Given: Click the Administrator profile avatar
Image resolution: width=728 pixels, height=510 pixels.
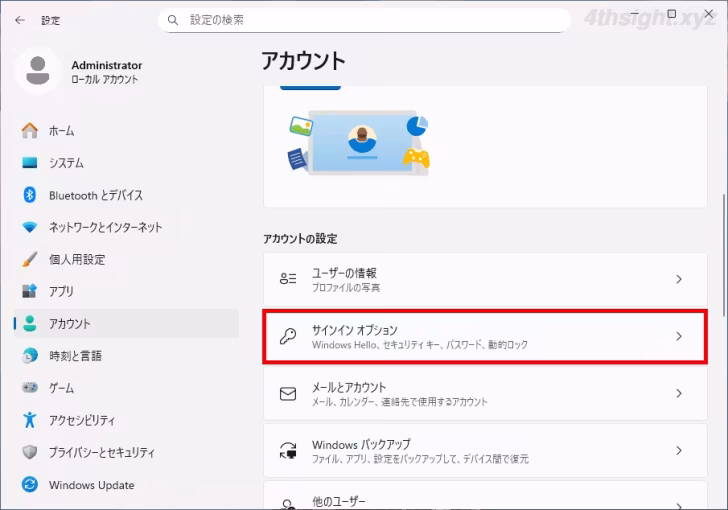Looking at the screenshot, I should pyautogui.click(x=38, y=71).
